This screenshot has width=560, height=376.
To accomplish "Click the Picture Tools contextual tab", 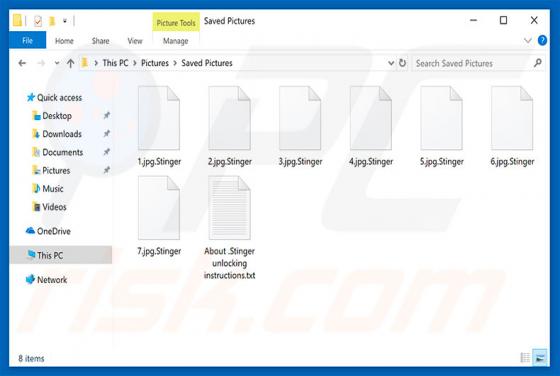I will [176, 23].
